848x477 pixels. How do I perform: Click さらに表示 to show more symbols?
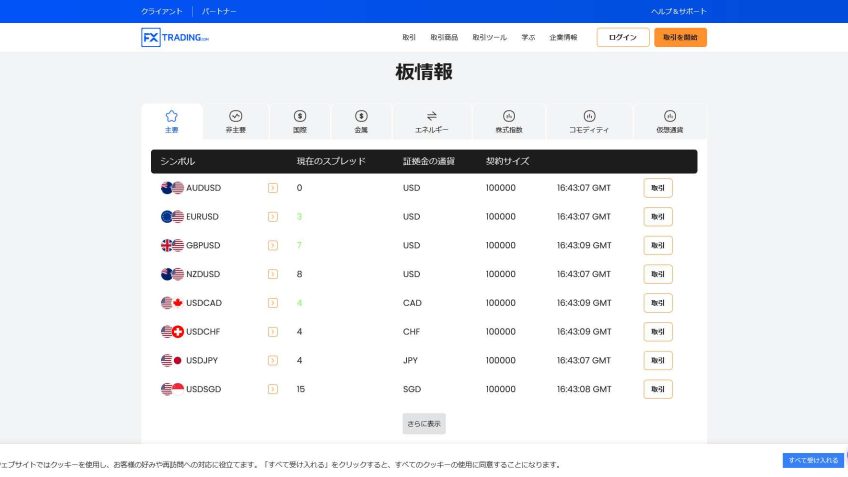(x=424, y=423)
